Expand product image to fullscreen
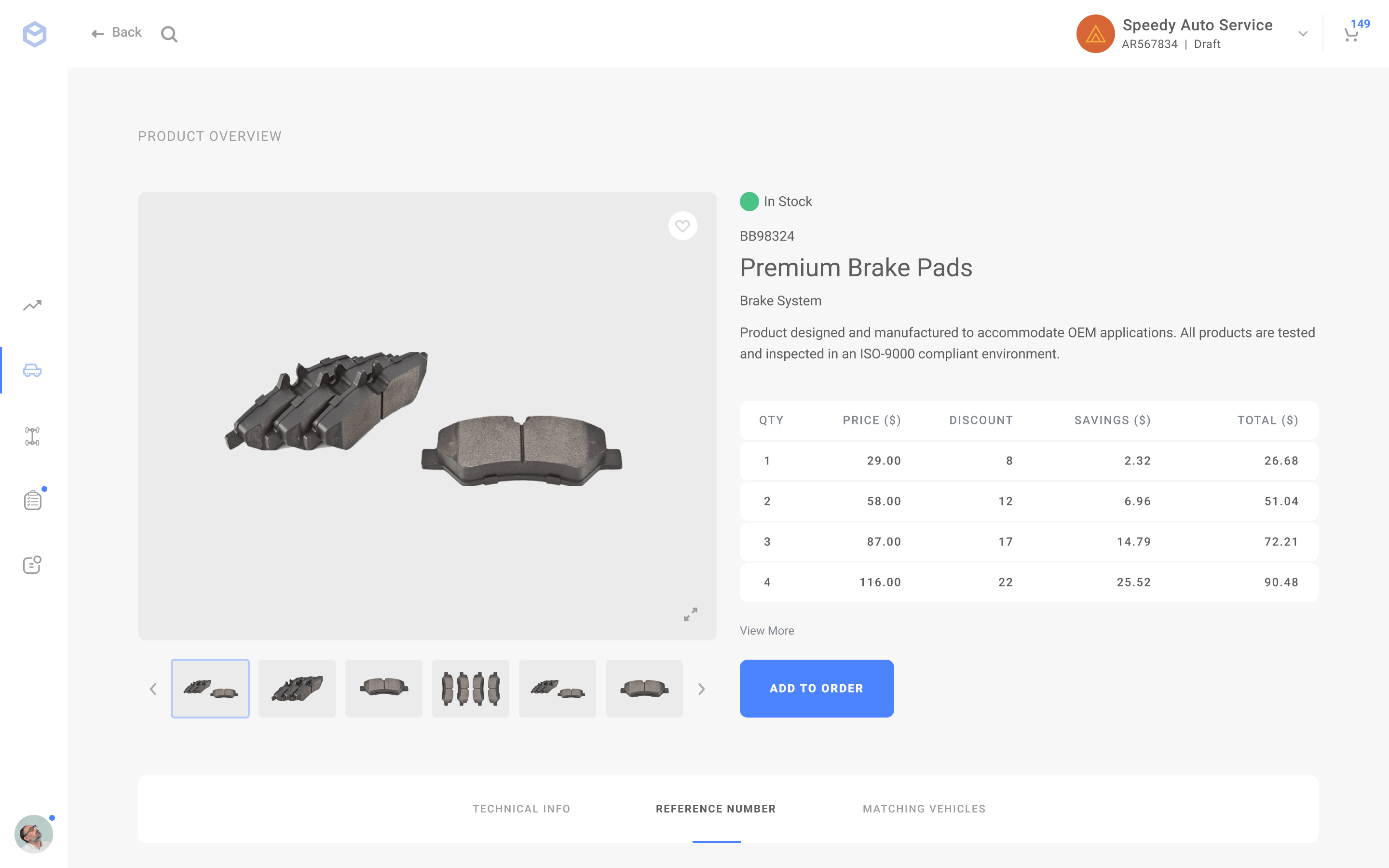 coord(691,614)
